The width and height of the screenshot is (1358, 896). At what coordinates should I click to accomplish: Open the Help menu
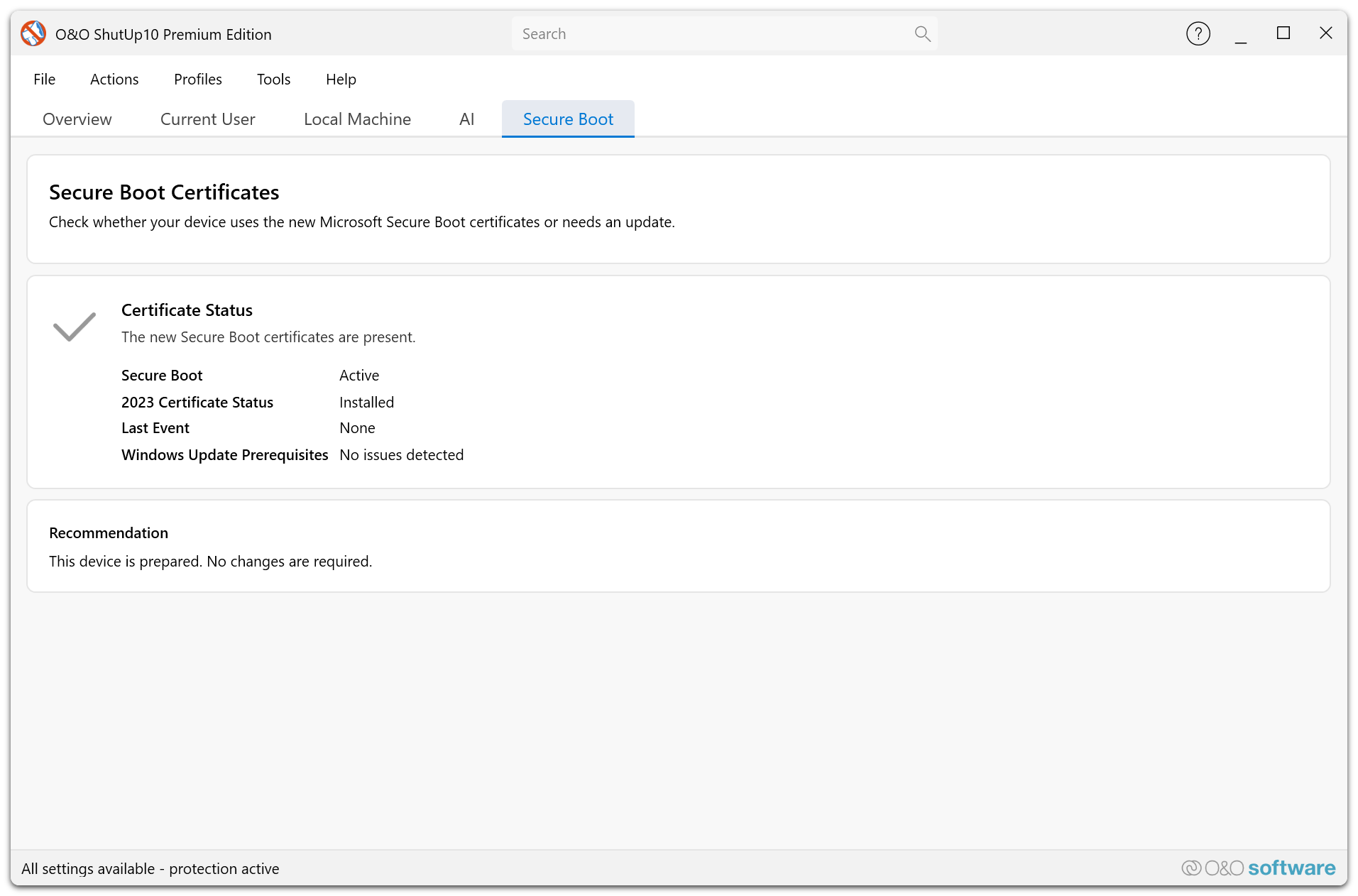pyautogui.click(x=341, y=79)
